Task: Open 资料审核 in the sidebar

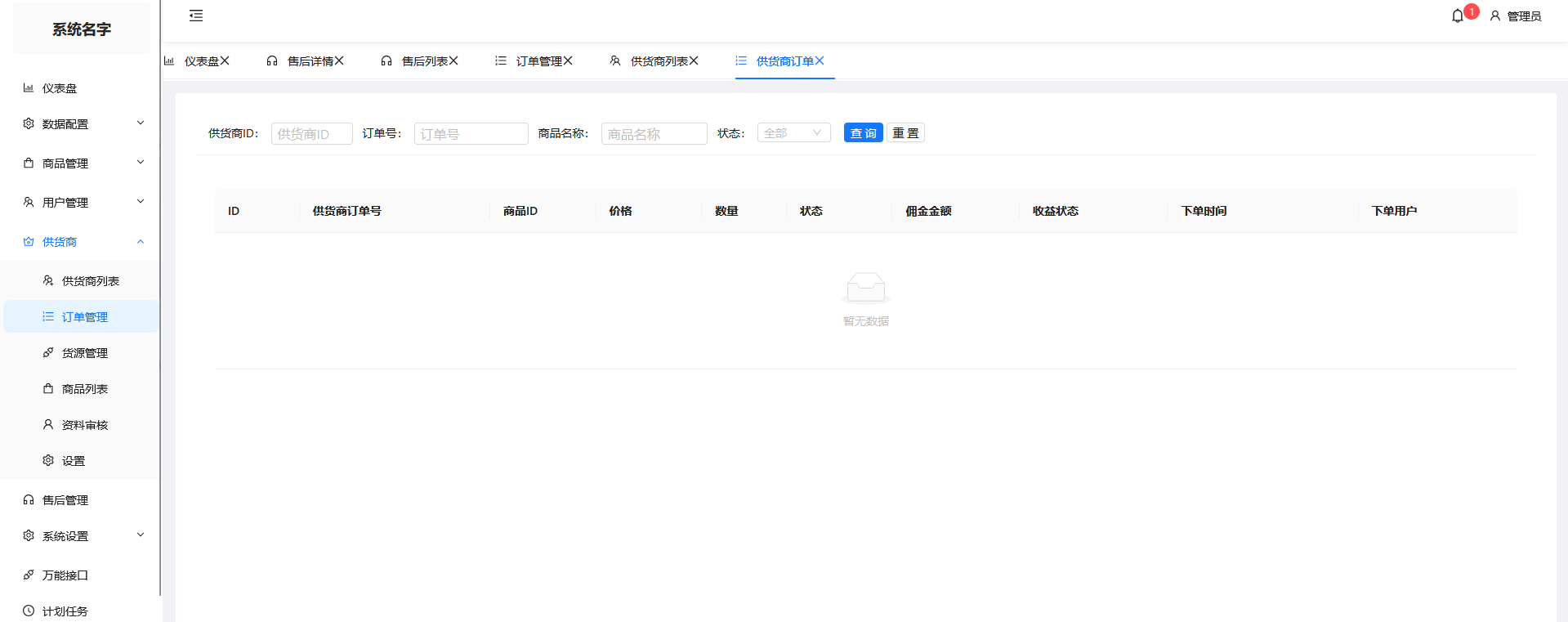Action: tap(85, 425)
